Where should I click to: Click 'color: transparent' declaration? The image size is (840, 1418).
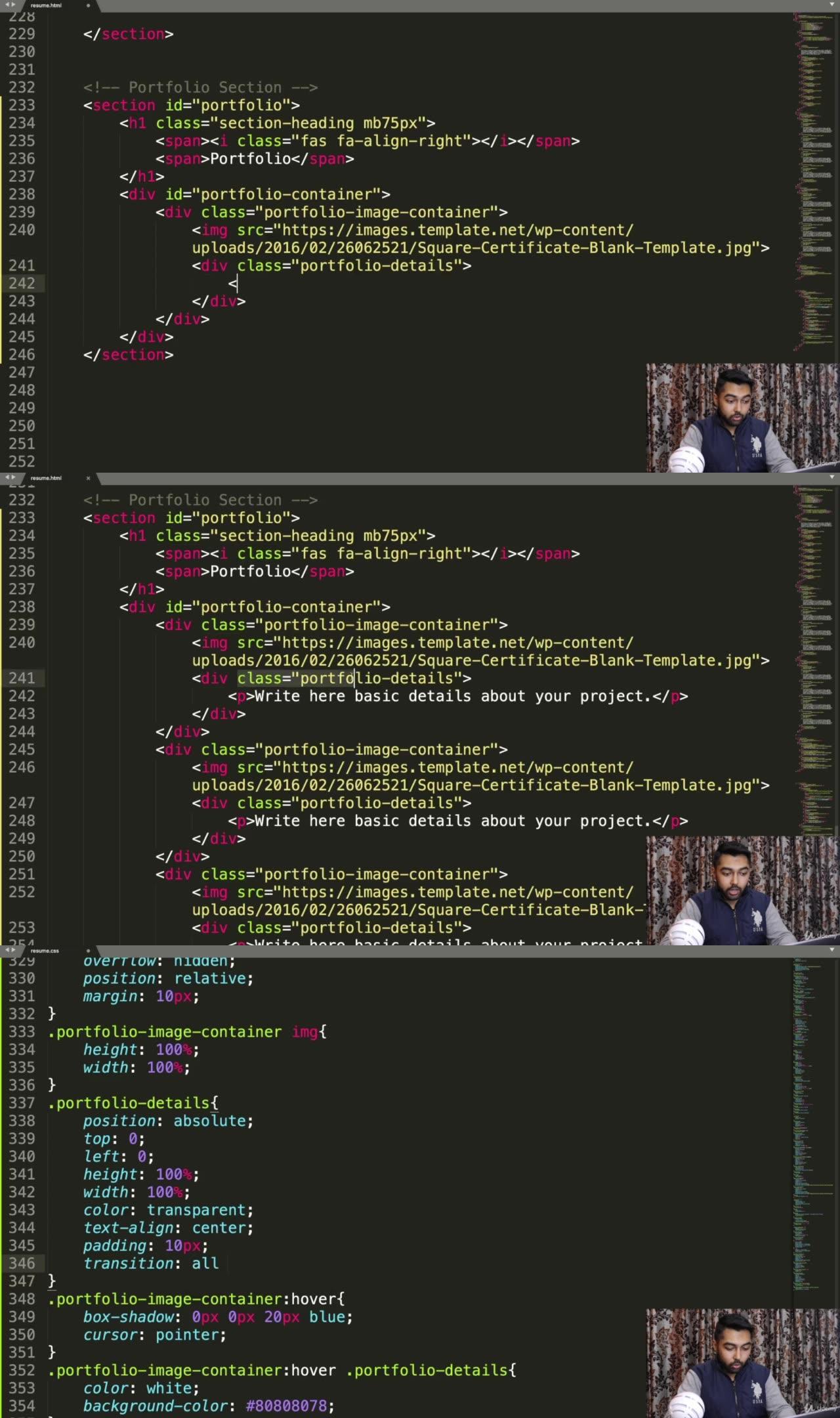(167, 1210)
